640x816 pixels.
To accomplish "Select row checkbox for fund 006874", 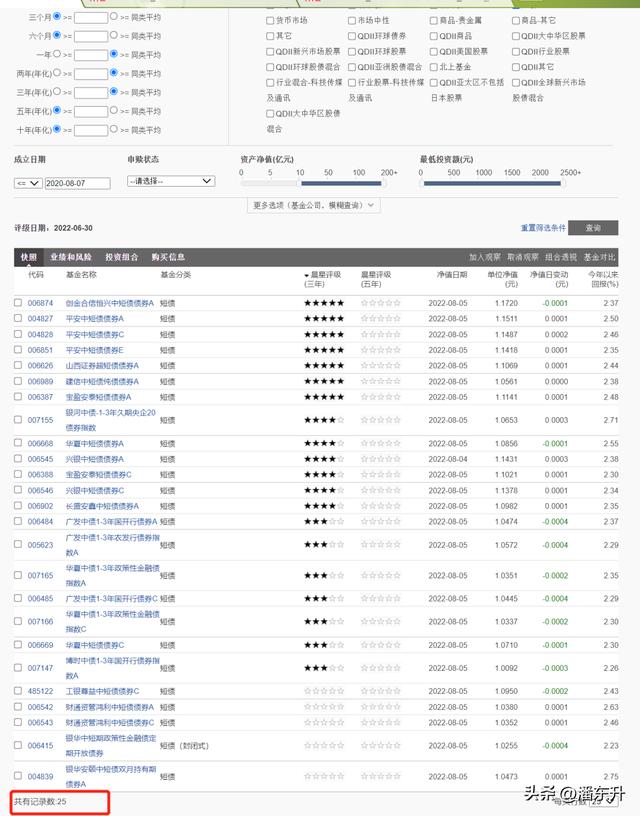I will [18, 302].
